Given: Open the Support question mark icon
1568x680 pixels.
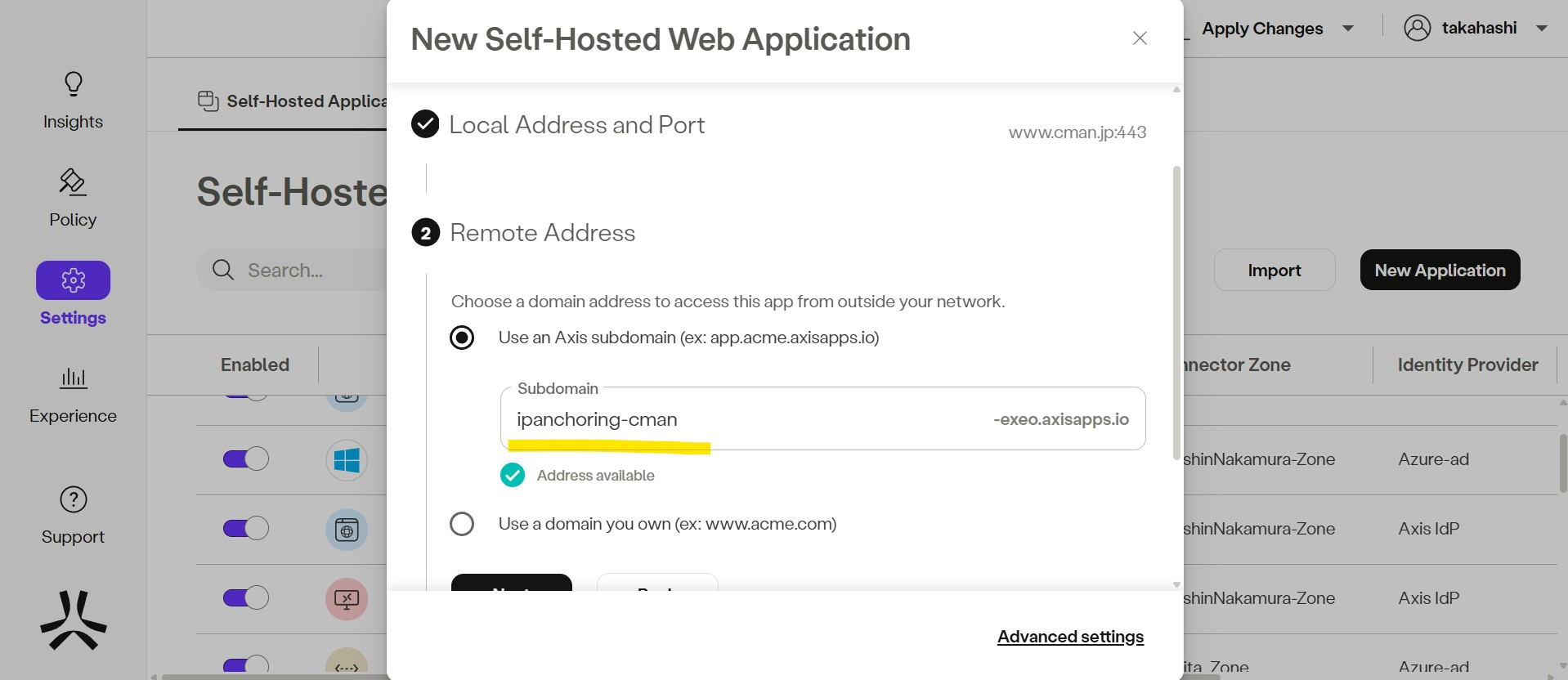Looking at the screenshot, I should tap(74, 499).
